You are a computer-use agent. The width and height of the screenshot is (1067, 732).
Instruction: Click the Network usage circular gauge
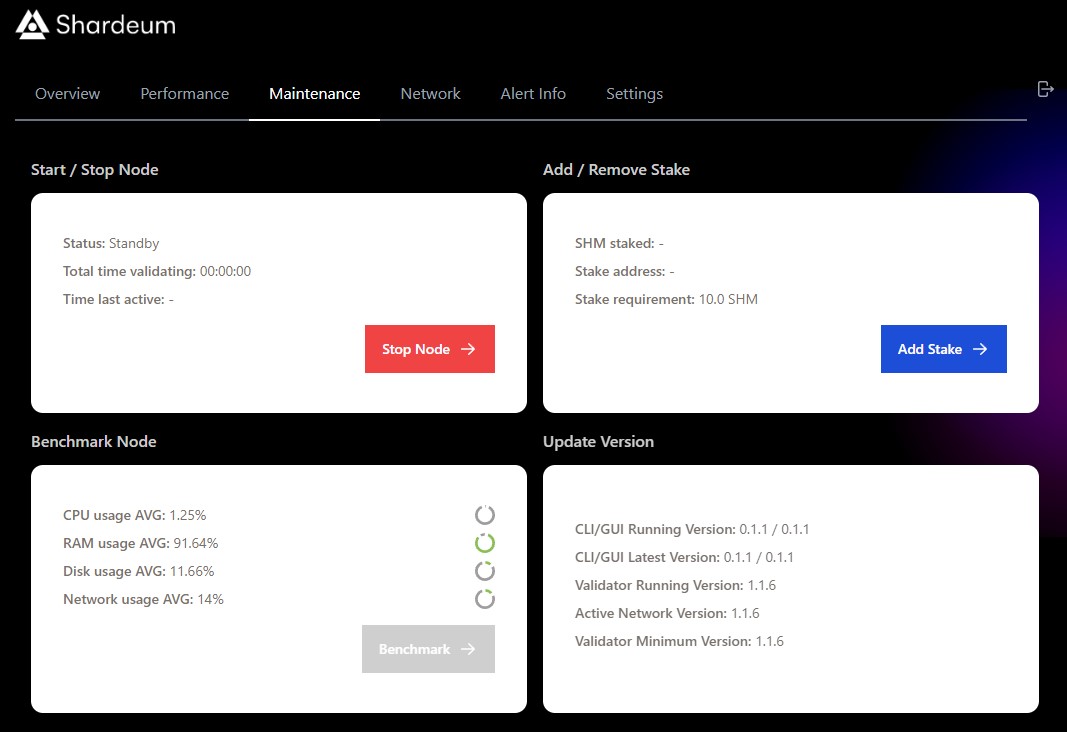pos(485,599)
